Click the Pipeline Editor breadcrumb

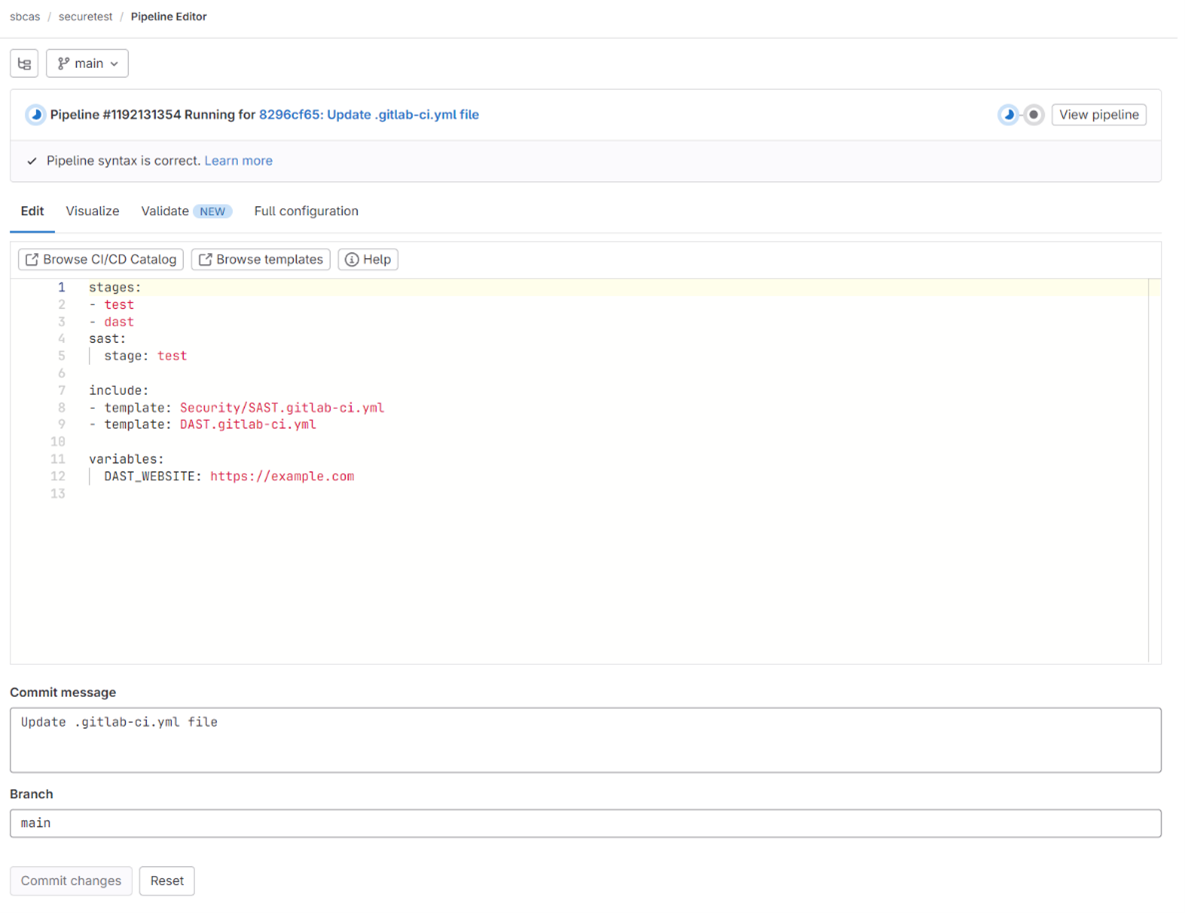pyautogui.click(x=169, y=17)
